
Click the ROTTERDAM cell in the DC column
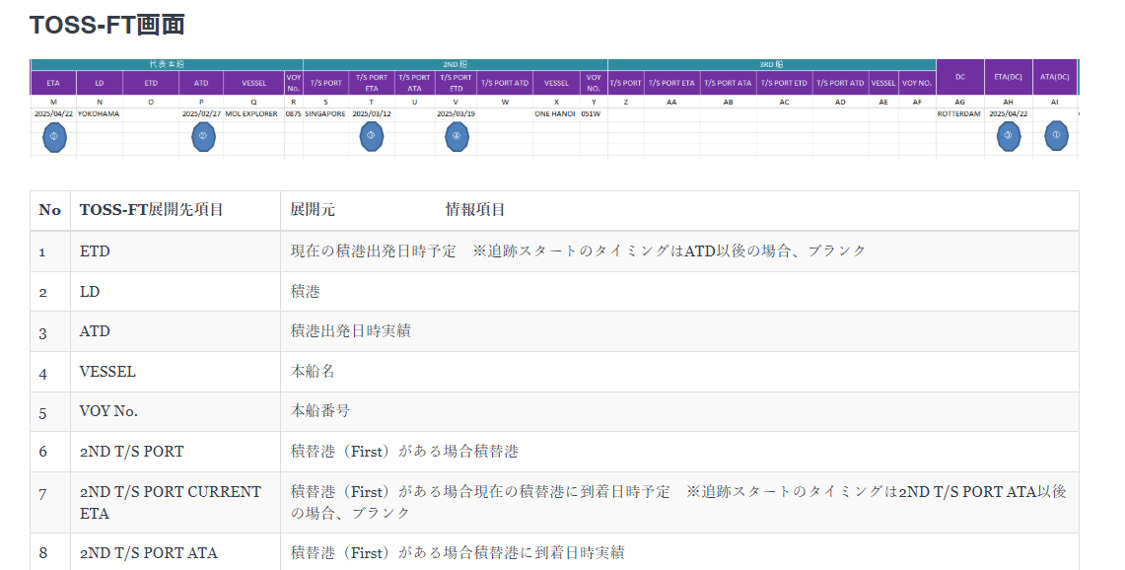click(x=959, y=114)
